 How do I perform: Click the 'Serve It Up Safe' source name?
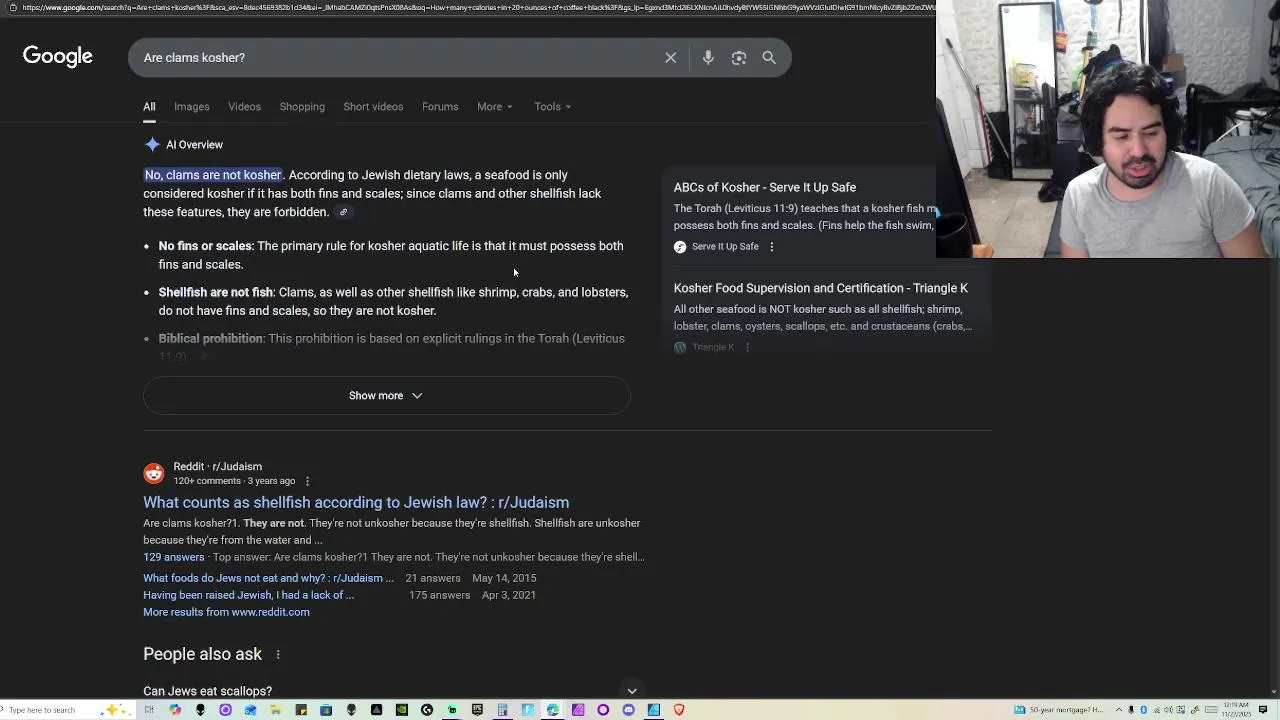tap(725, 247)
